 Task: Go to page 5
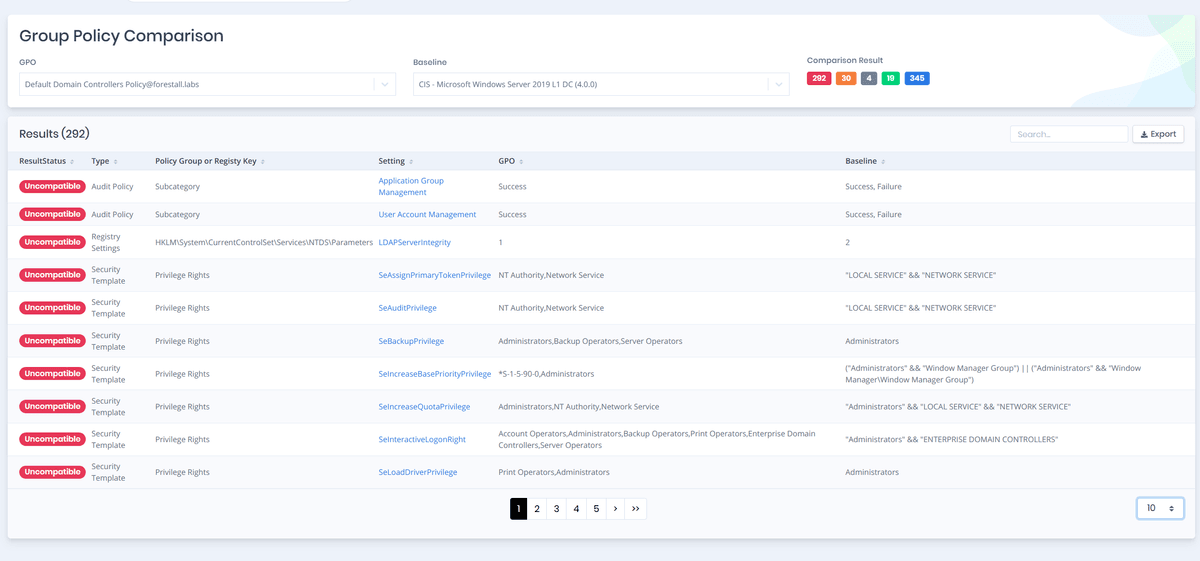[596, 509]
